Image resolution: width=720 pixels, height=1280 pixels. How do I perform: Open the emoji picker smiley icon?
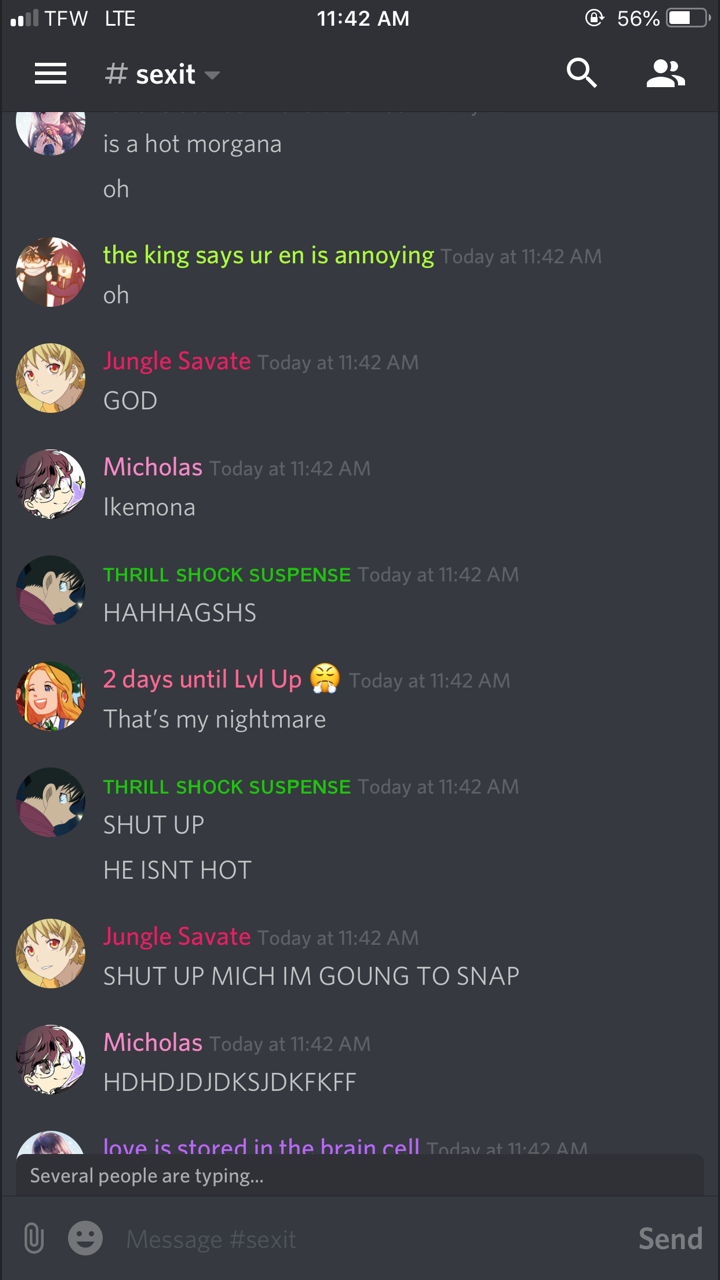(x=85, y=1239)
